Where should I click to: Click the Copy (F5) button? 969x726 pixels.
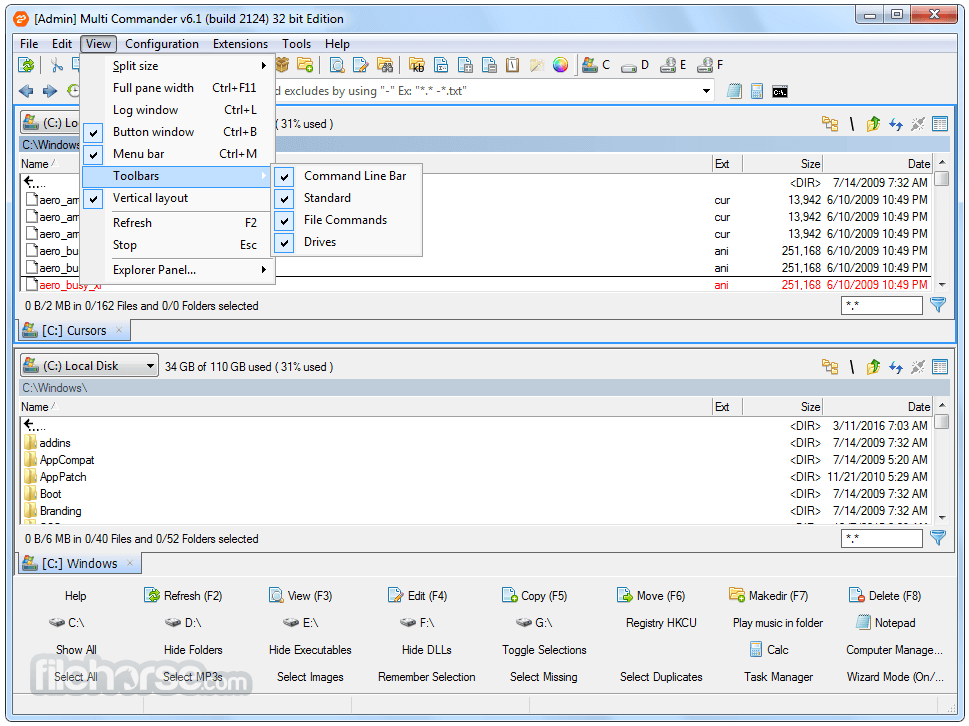[x=535, y=596]
